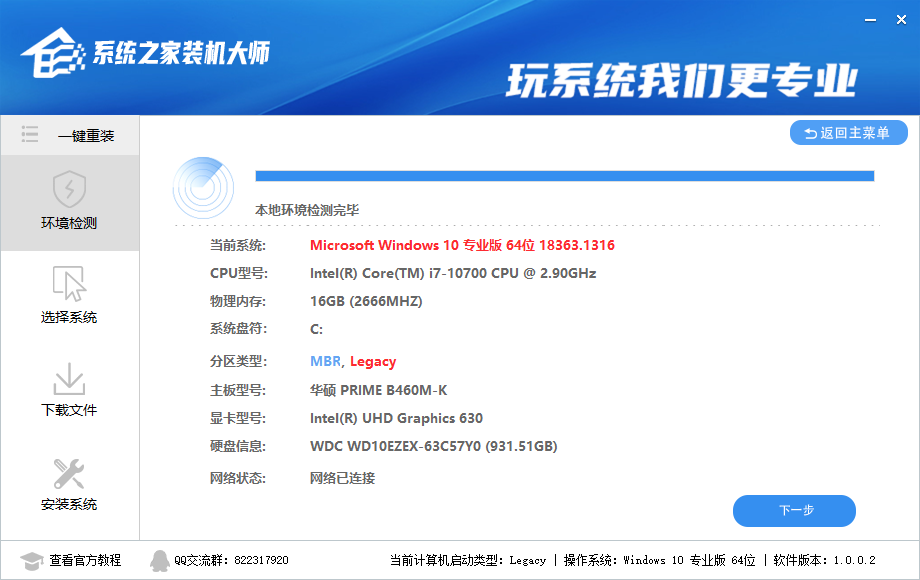
Task: Click the list icon beside 一键重装
Action: coord(30,134)
